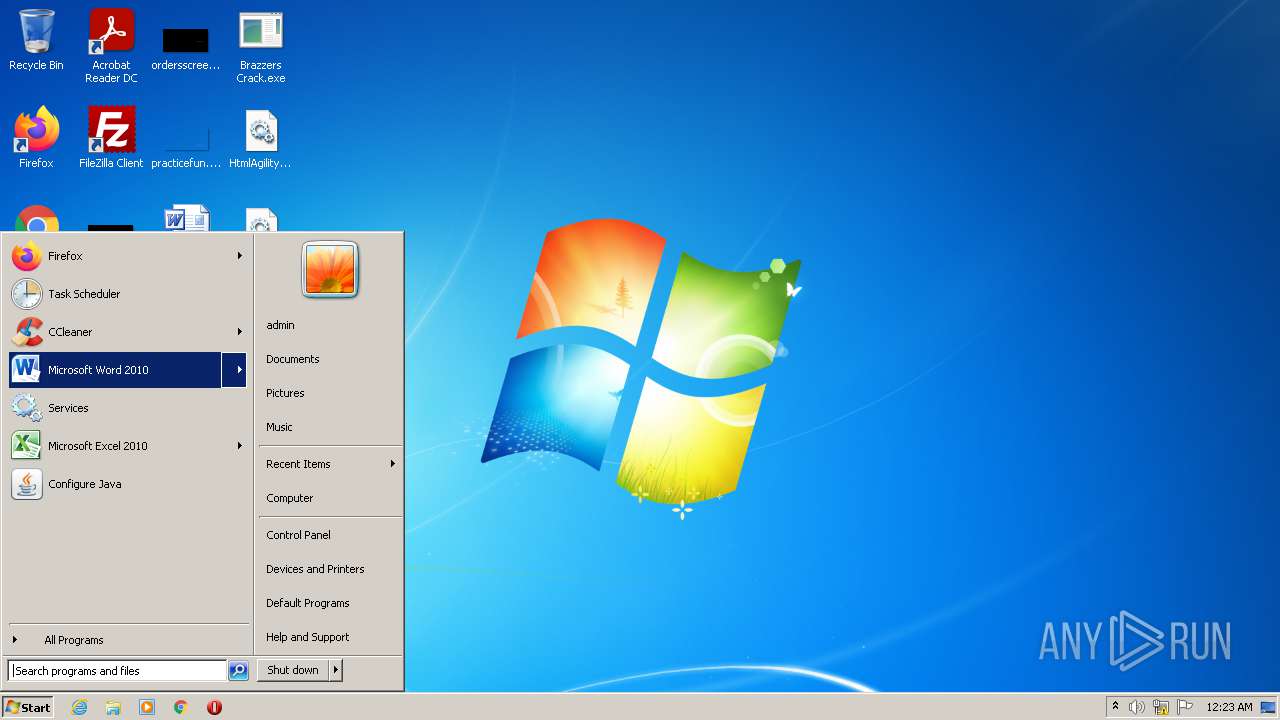Show hidden tray icons arrow
The width and height of the screenshot is (1280, 720).
pos(1116,707)
